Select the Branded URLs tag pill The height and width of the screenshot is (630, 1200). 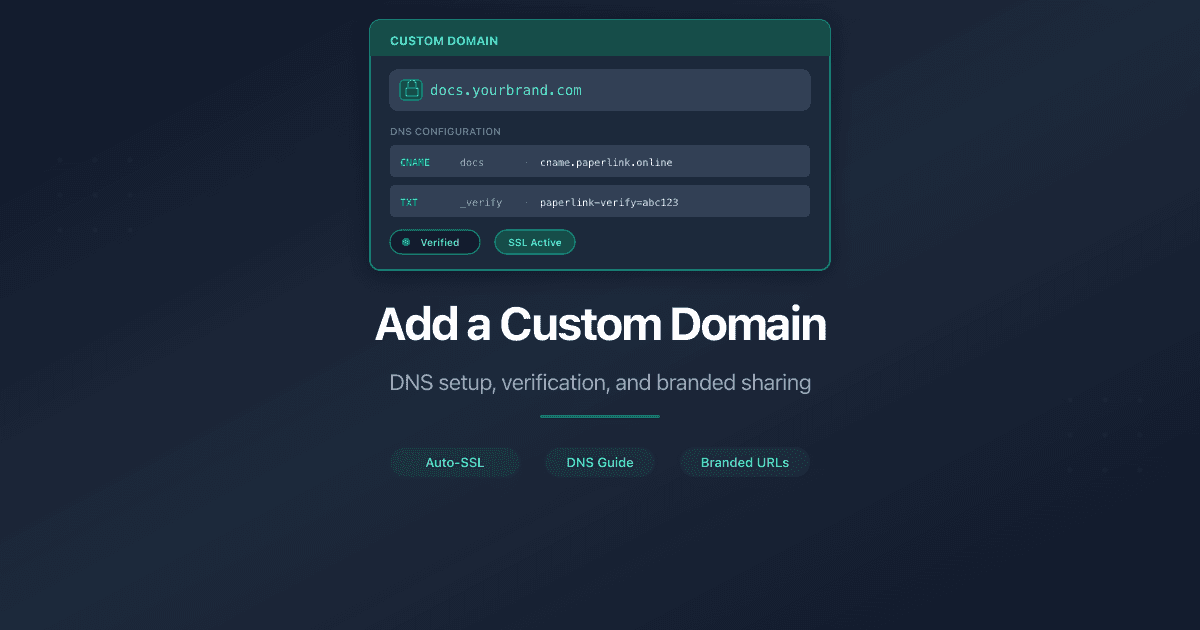[x=745, y=462]
